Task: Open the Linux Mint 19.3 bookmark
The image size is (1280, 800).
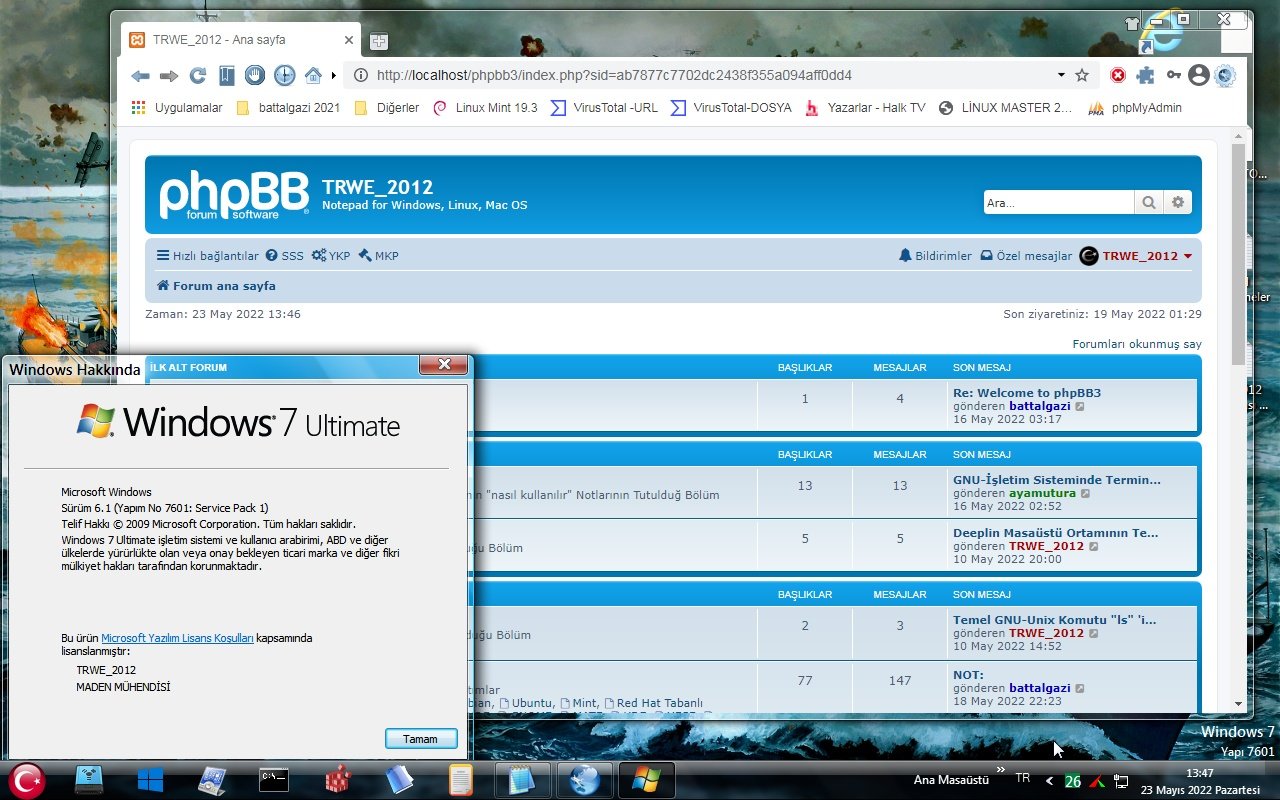Action: point(485,107)
